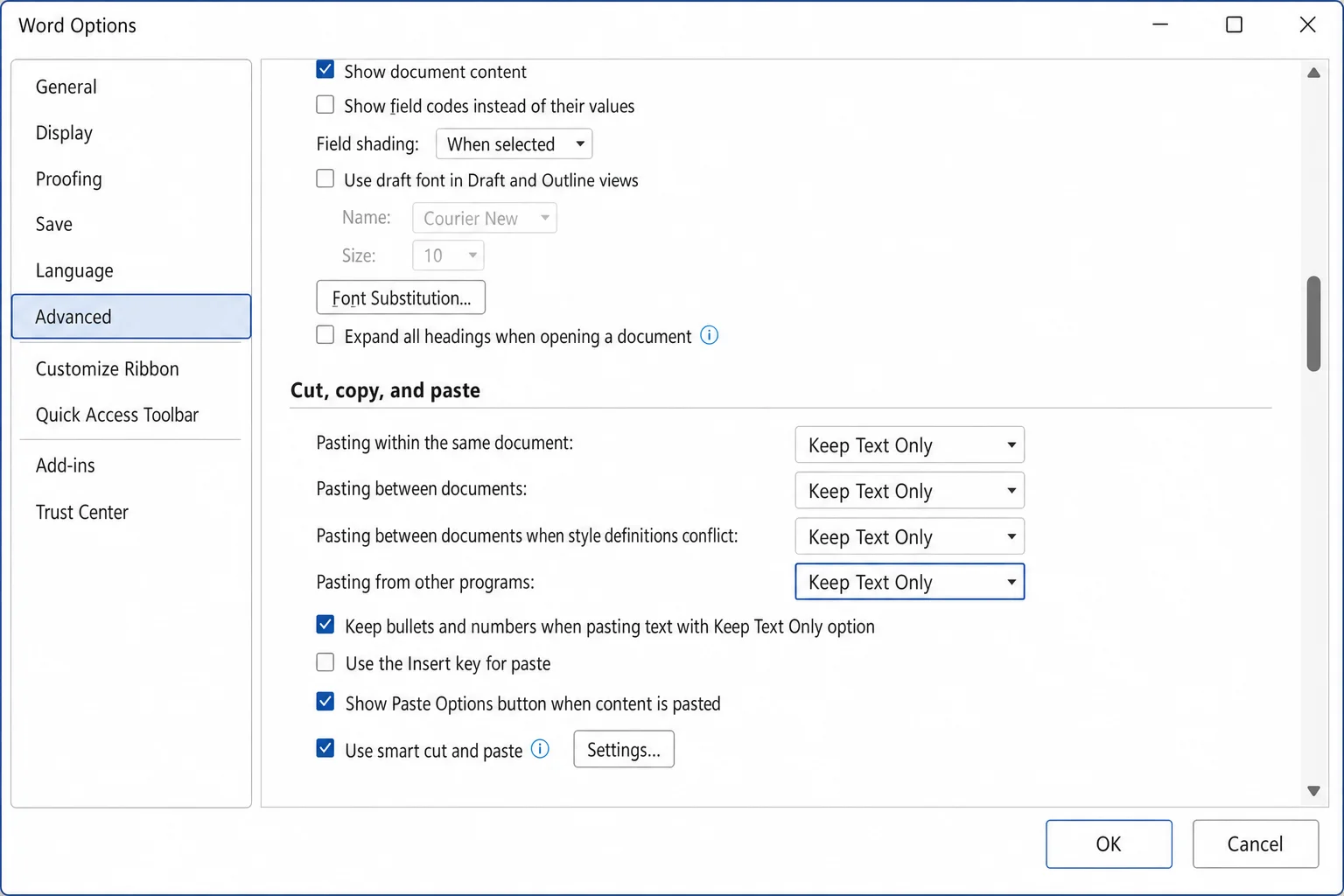Select General category
This screenshot has height=896, width=1344.
pyautogui.click(x=131, y=87)
